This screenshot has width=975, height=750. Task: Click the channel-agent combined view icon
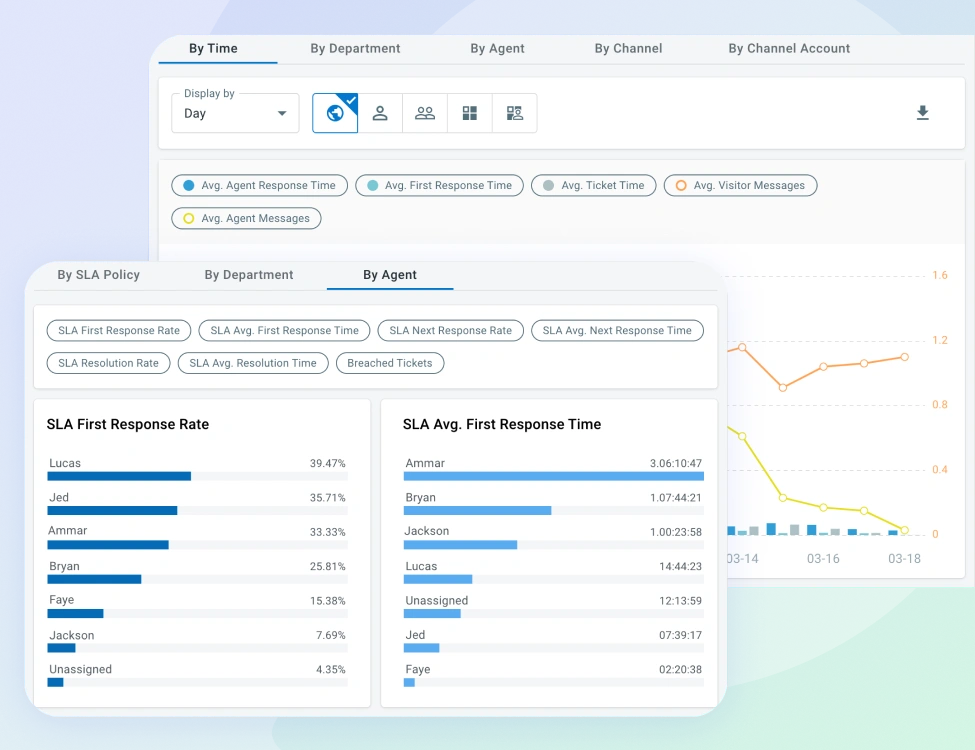[x=514, y=112]
